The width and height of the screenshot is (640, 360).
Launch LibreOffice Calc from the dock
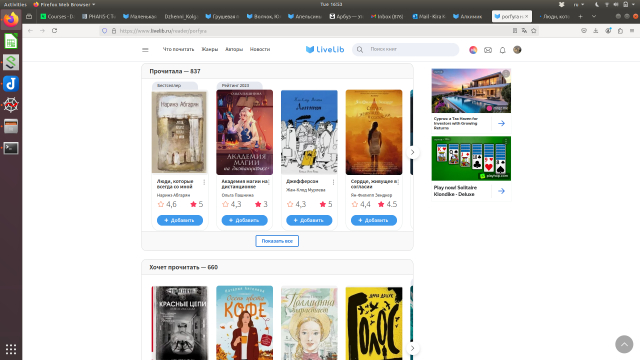click(11, 41)
